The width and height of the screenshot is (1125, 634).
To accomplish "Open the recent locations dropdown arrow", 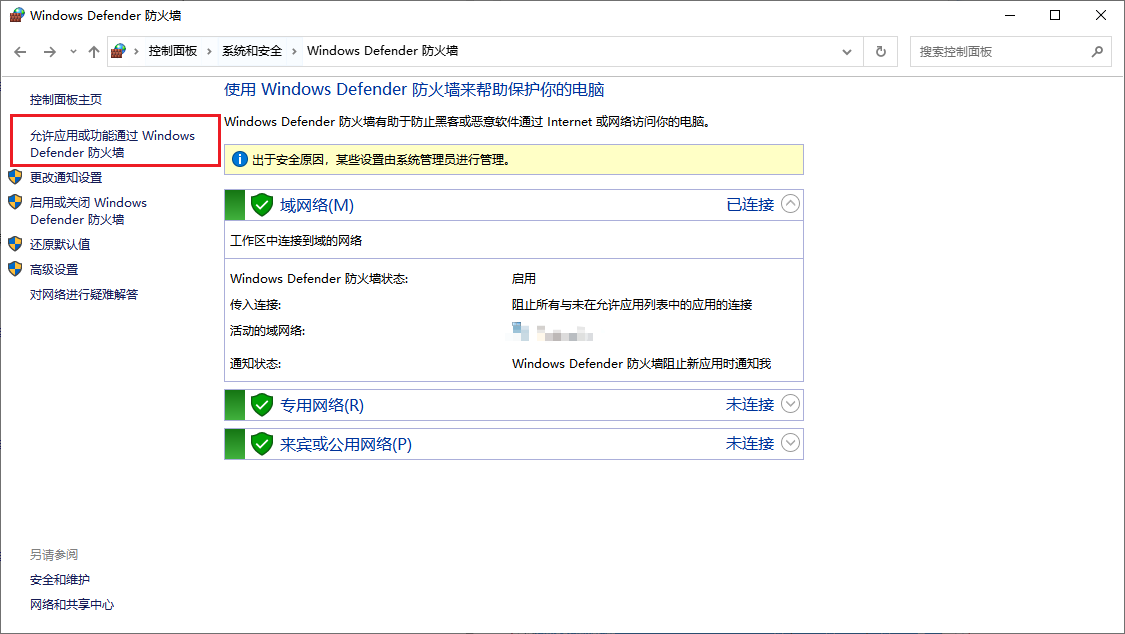I will point(72,52).
